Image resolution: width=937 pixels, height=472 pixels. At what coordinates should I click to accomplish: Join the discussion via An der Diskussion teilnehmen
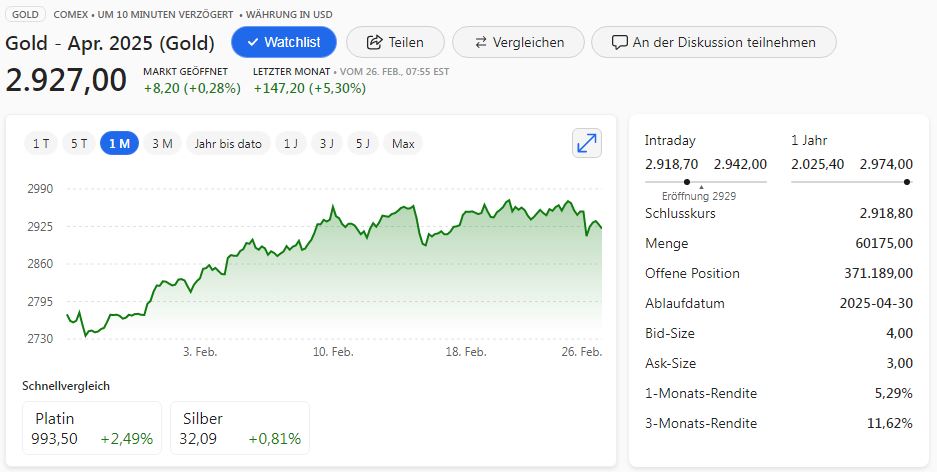point(713,42)
